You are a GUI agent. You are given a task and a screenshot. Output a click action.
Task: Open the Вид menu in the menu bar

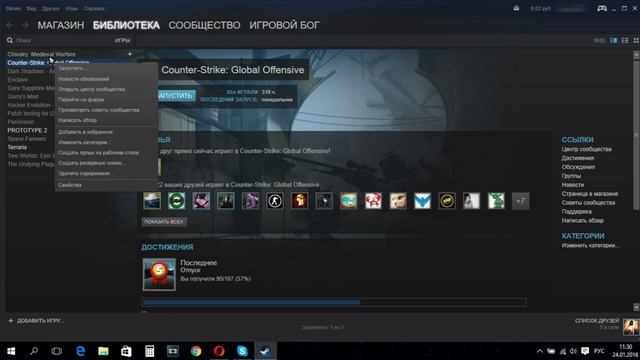click(31, 9)
